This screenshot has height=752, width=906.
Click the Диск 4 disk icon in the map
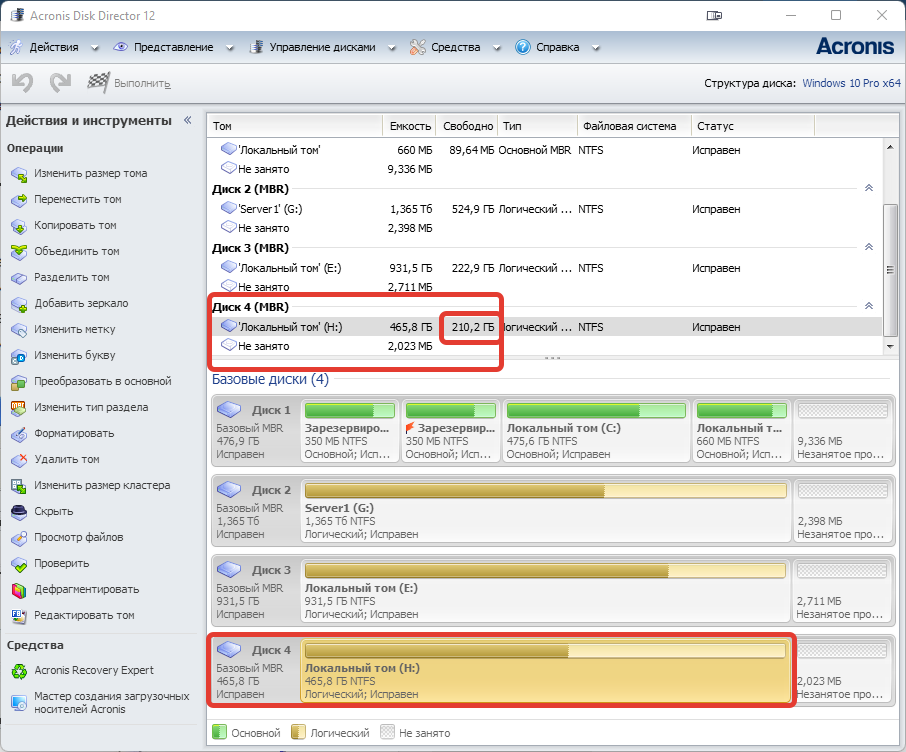(x=229, y=650)
